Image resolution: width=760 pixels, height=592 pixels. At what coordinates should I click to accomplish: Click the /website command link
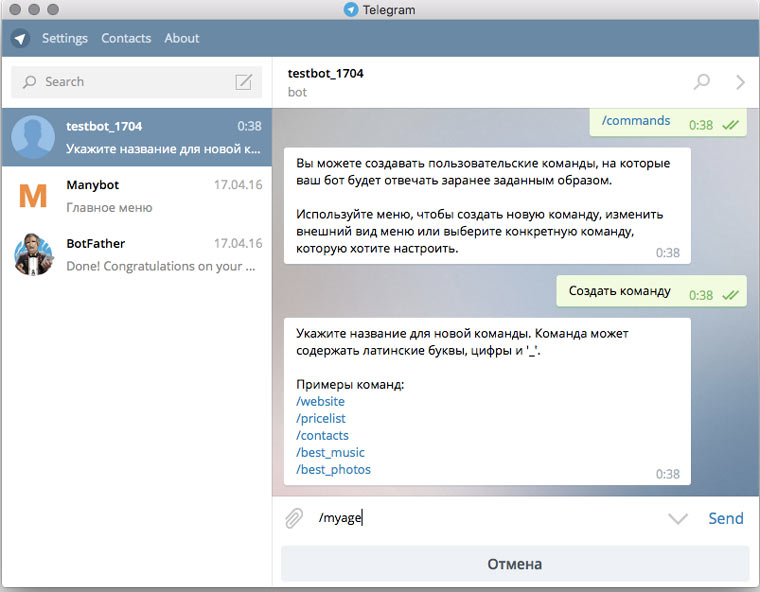coord(320,401)
